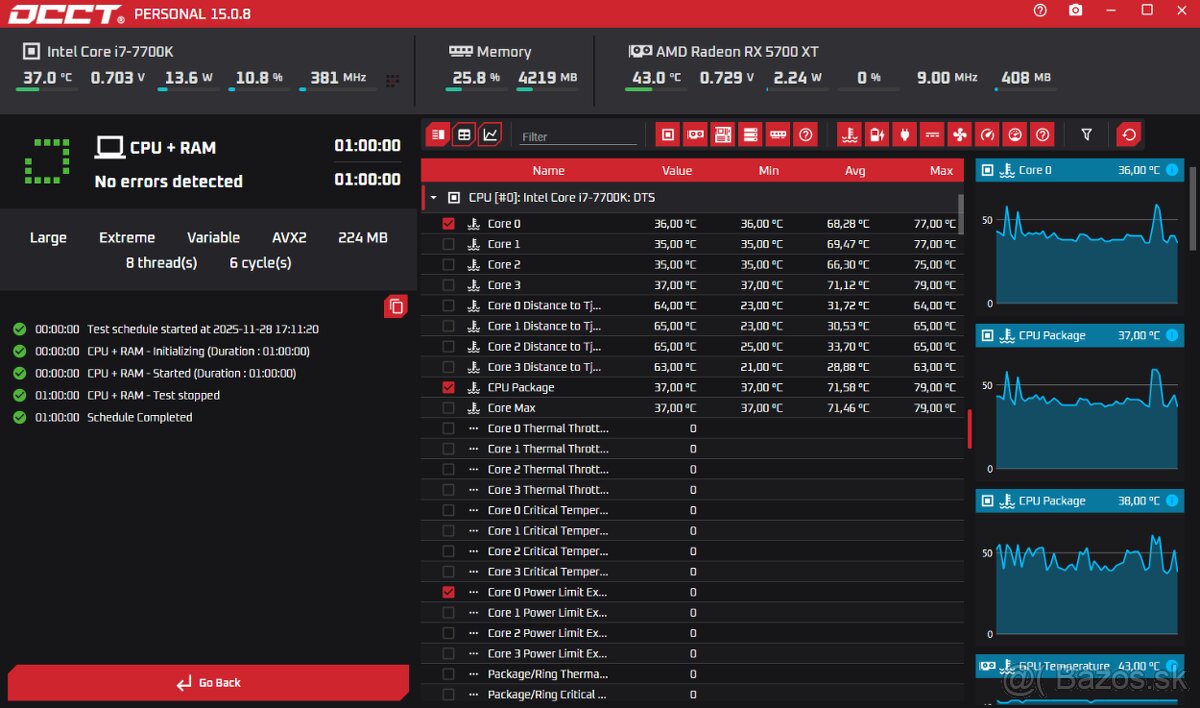Expand CPU stats via the dots next to MHz

[x=392, y=80]
